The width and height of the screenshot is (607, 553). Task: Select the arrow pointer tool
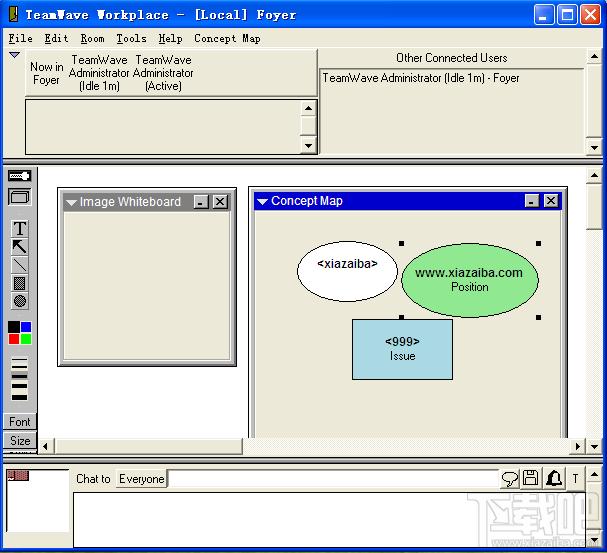19,247
